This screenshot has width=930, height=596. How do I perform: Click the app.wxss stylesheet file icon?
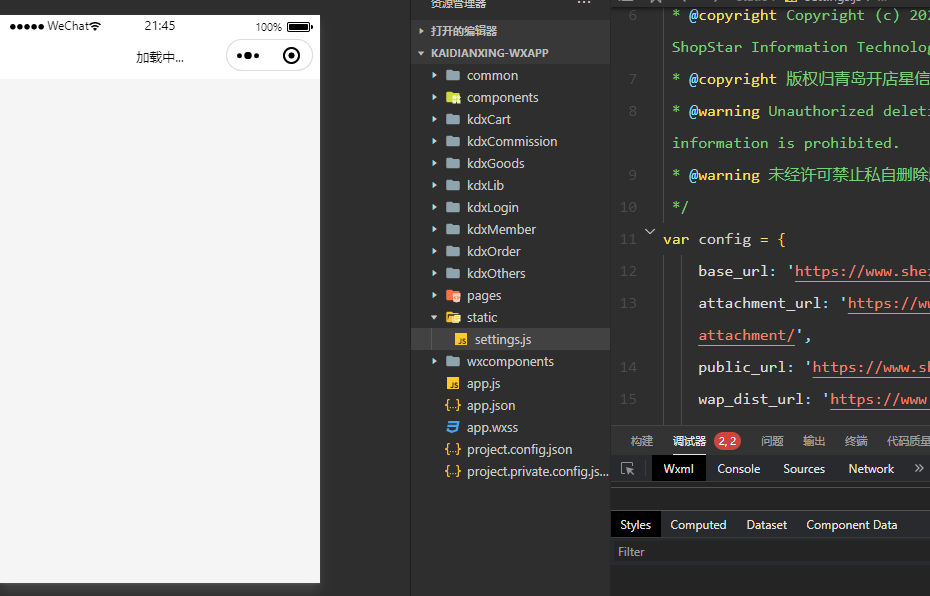[453, 428]
